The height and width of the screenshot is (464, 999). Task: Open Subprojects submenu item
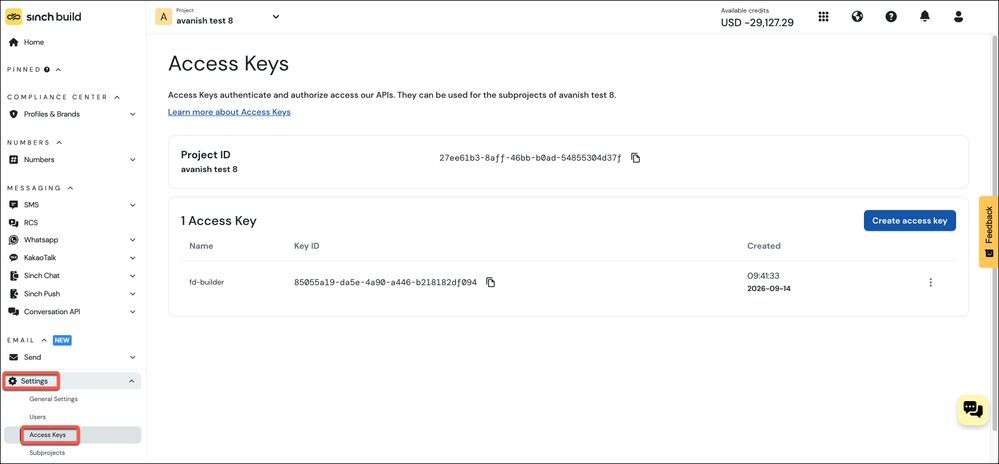(x=47, y=453)
